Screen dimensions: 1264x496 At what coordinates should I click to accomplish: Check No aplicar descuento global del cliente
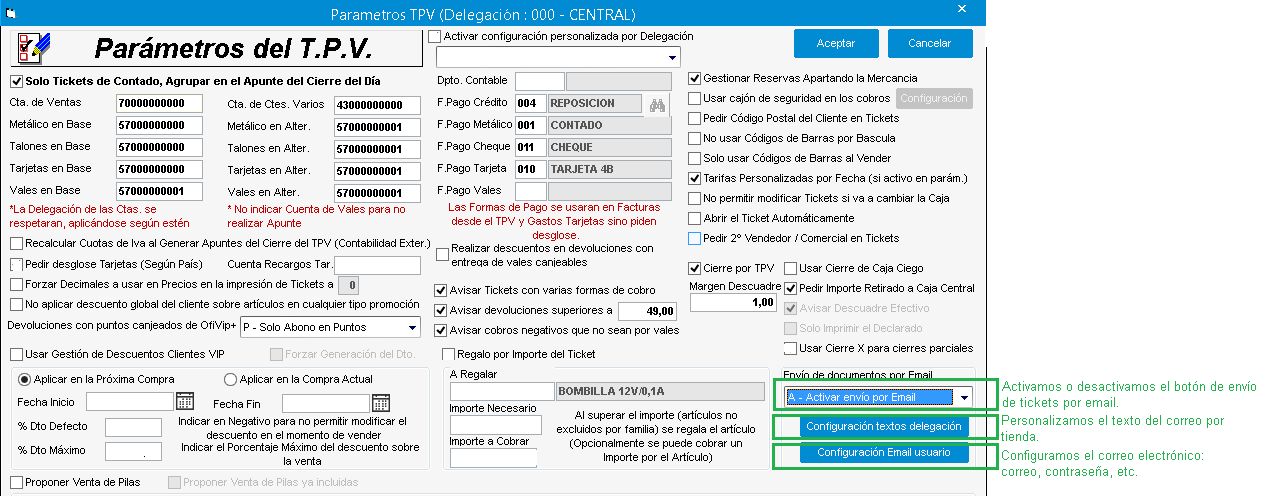pyautogui.click(x=16, y=304)
